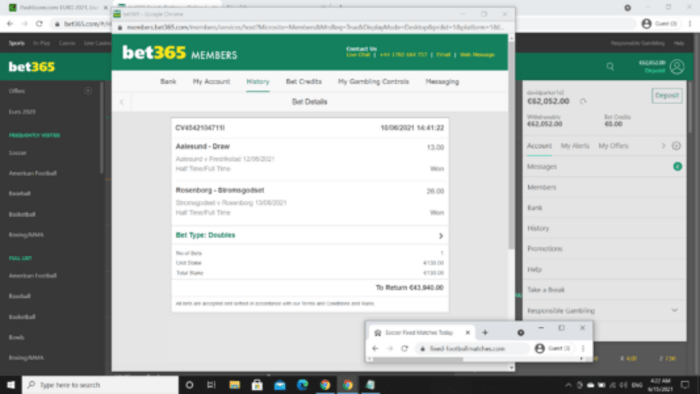The height and width of the screenshot is (394, 700).
Task: Open File Explorer from the taskbar
Action: click(x=234, y=385)
